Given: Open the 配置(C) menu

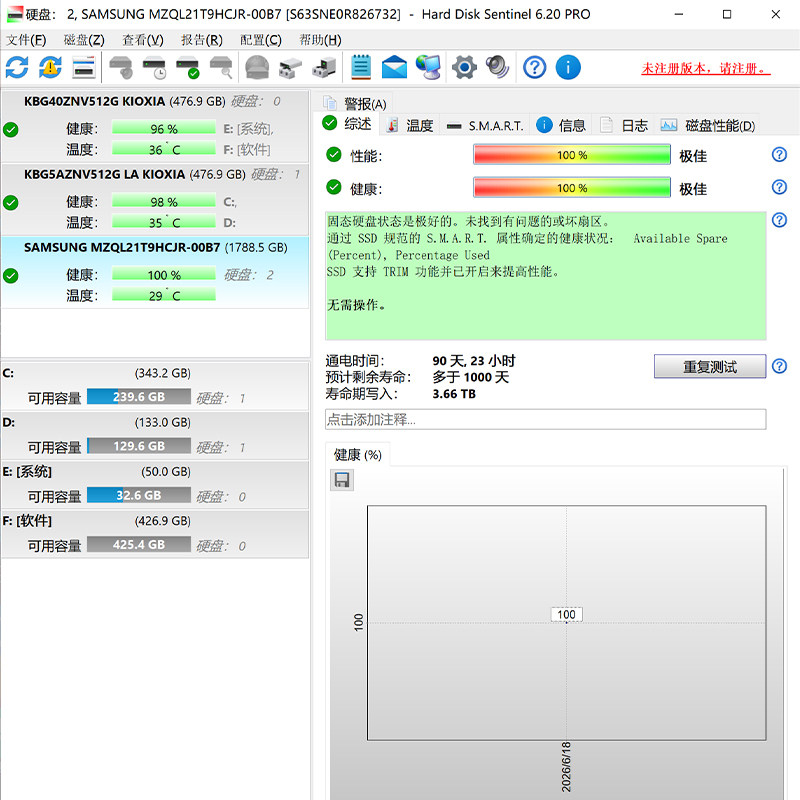Looking at the screenshot, I should [261, 40].
